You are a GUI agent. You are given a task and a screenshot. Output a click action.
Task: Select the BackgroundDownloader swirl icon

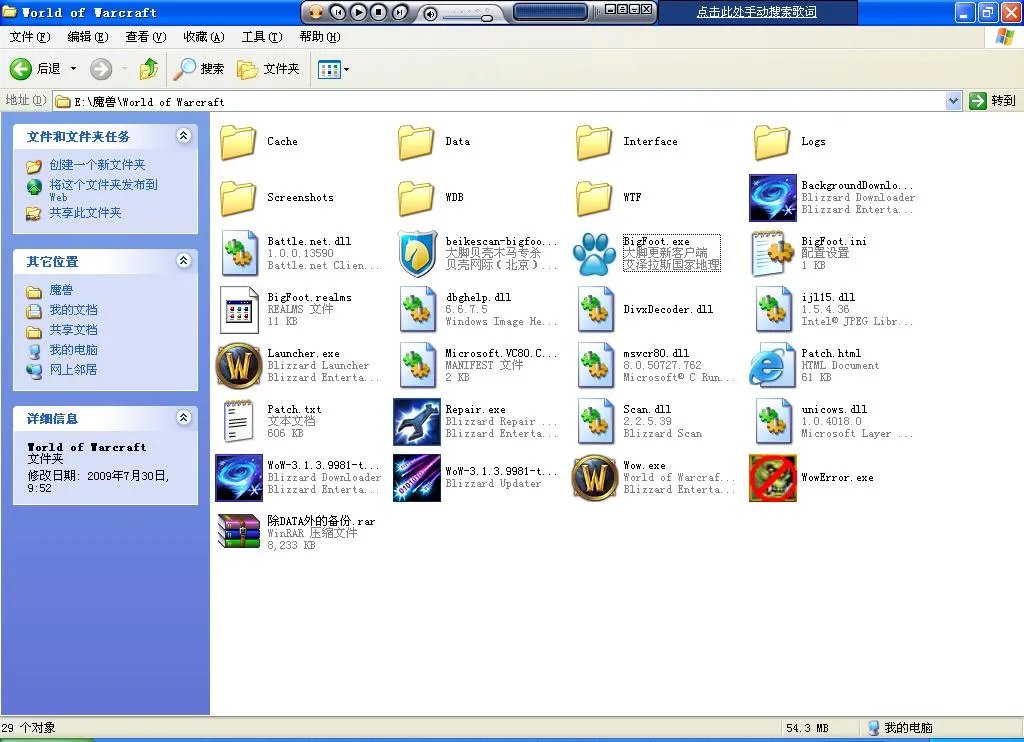point(772,197)
